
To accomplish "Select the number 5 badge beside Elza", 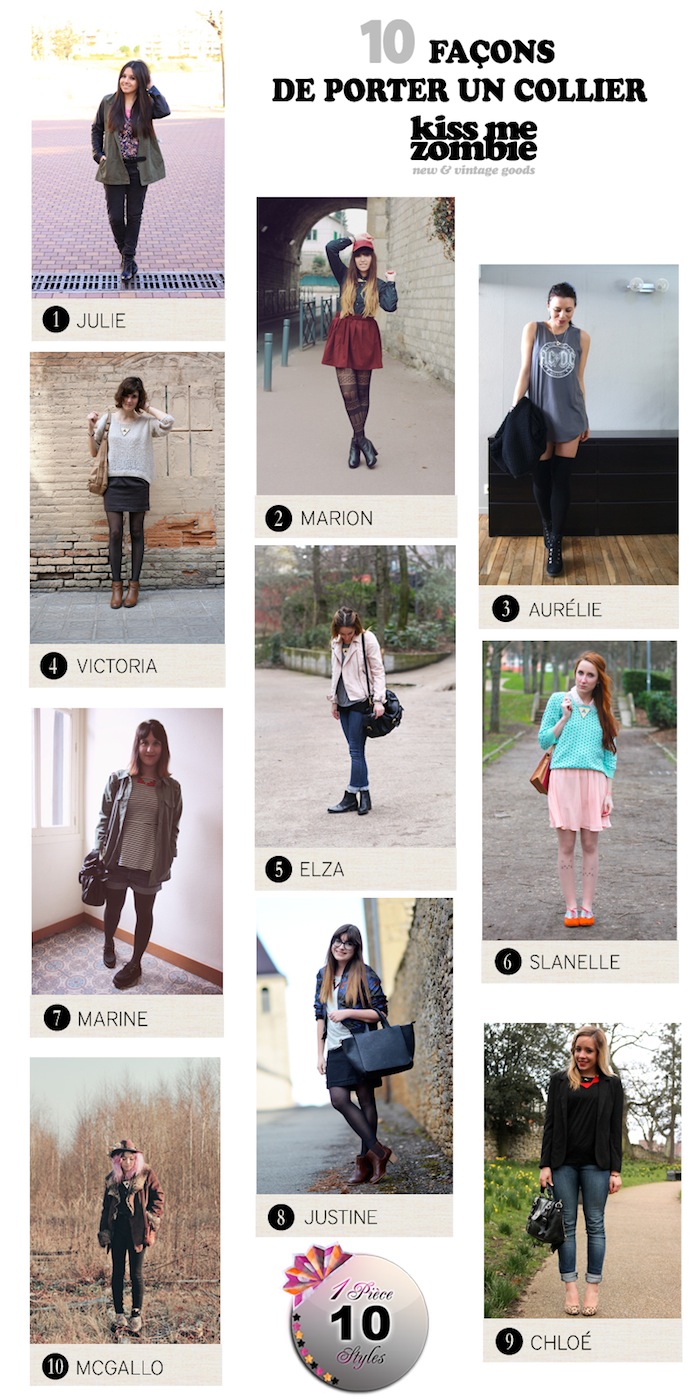I will click(x=279, y=869).
